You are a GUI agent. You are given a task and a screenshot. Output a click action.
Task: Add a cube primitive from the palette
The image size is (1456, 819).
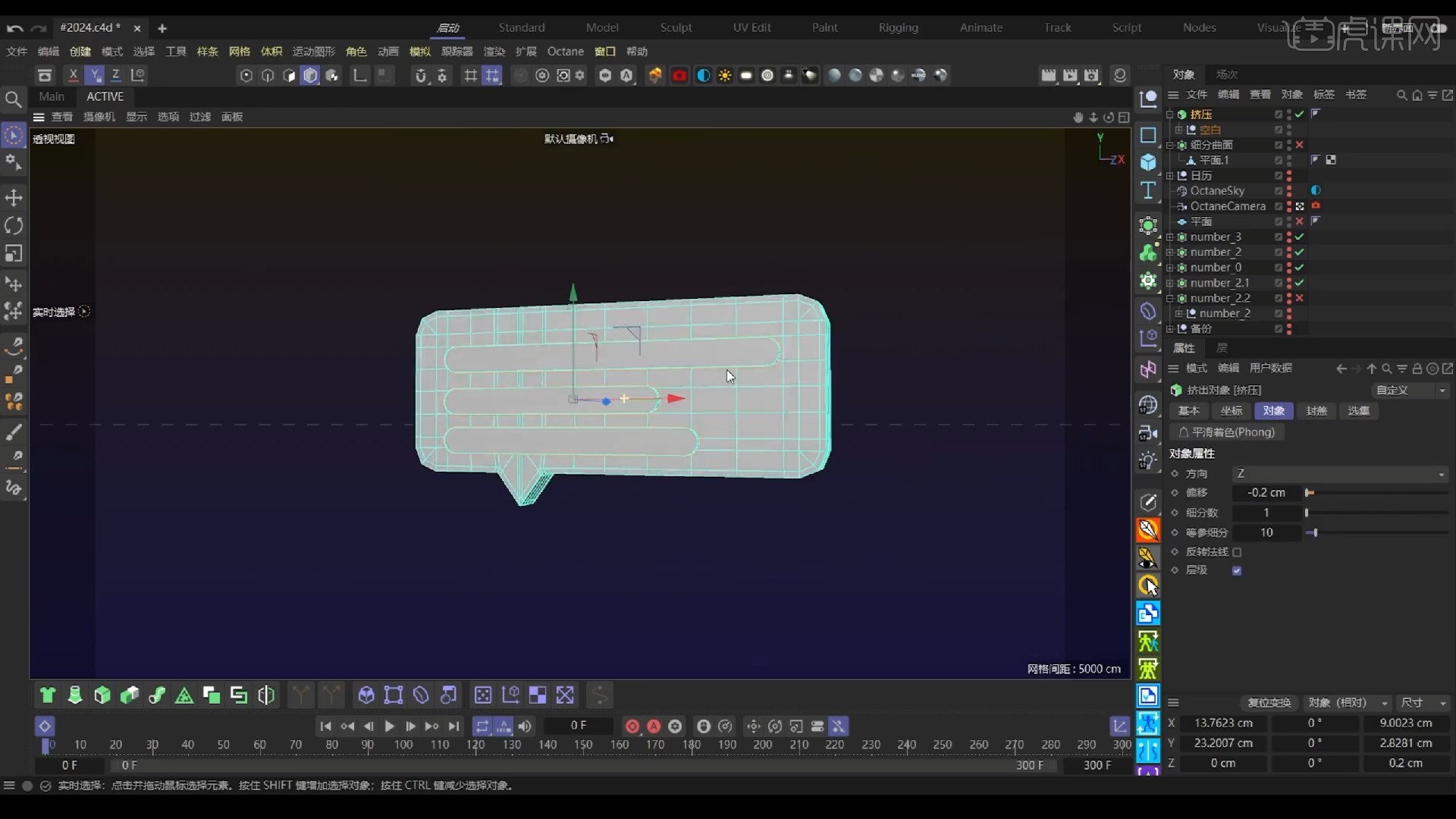(1148, 162)
